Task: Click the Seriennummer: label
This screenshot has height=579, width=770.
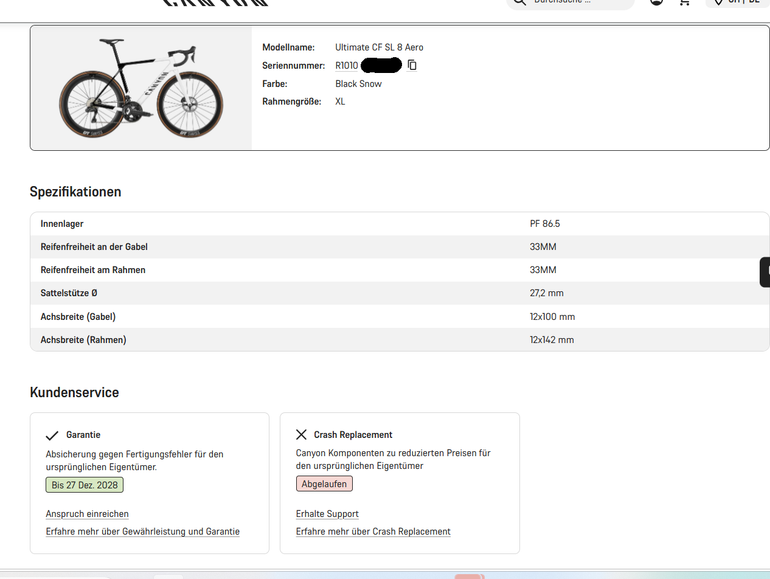Action: tap(293, 65)
